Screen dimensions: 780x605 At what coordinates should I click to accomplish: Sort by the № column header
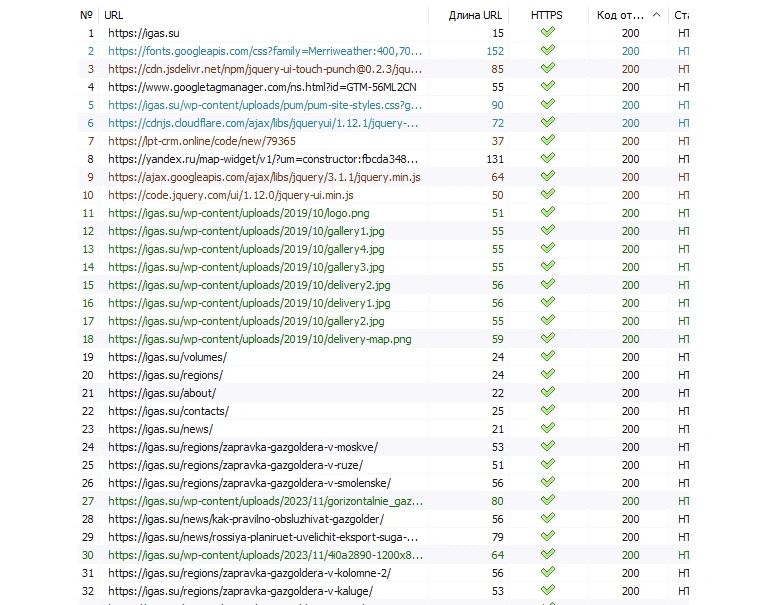[x=86, y=15]
